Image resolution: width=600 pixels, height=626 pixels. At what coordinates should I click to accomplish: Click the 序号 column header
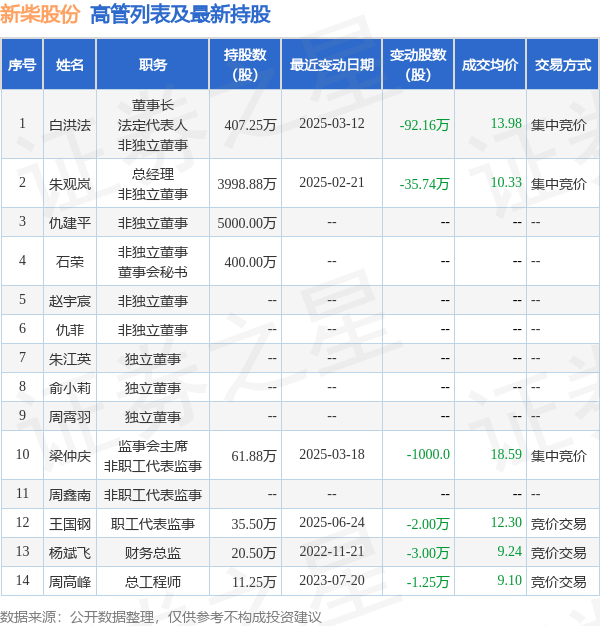pos(22,64)
